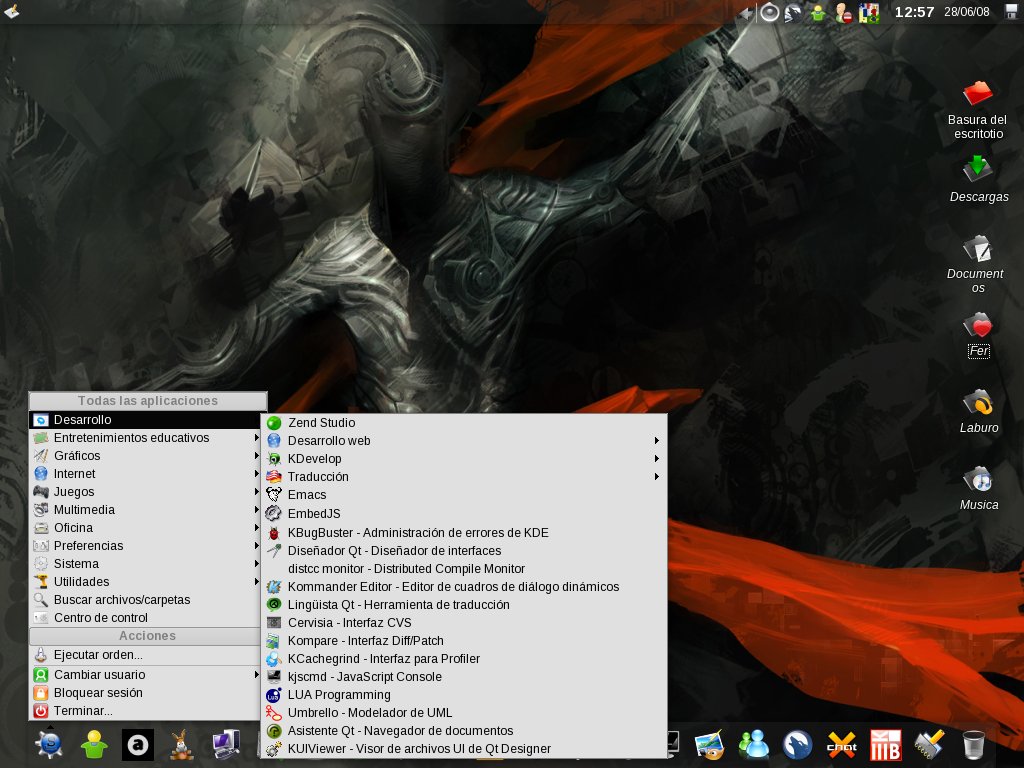Open the Documentos desktop folder
The height and width of the screenshot is (768, 1024).
[978, 264]
